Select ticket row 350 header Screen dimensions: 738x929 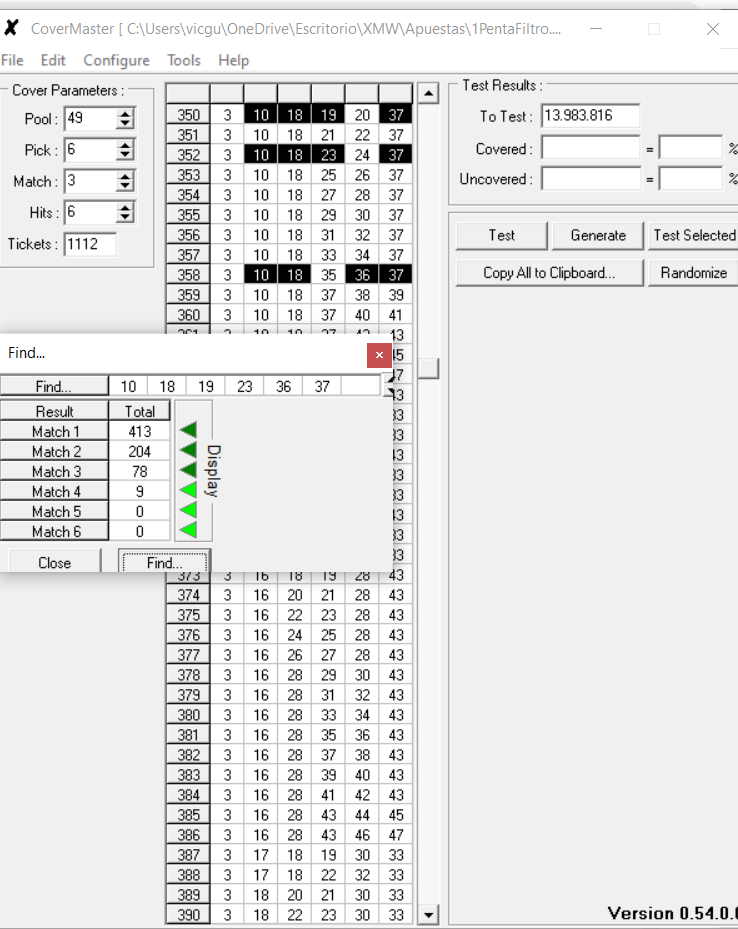[188, 114]
